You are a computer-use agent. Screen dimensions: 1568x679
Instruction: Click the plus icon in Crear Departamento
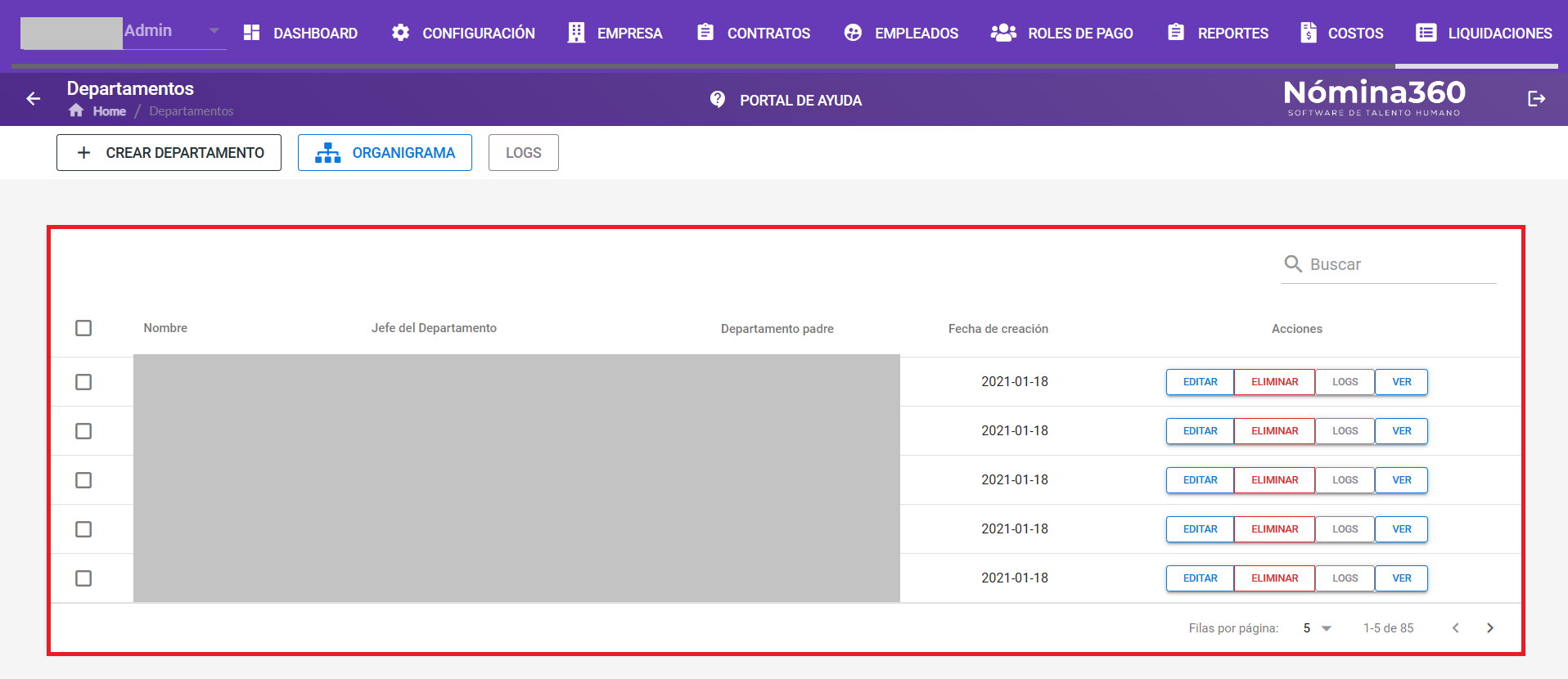point(83,153)
